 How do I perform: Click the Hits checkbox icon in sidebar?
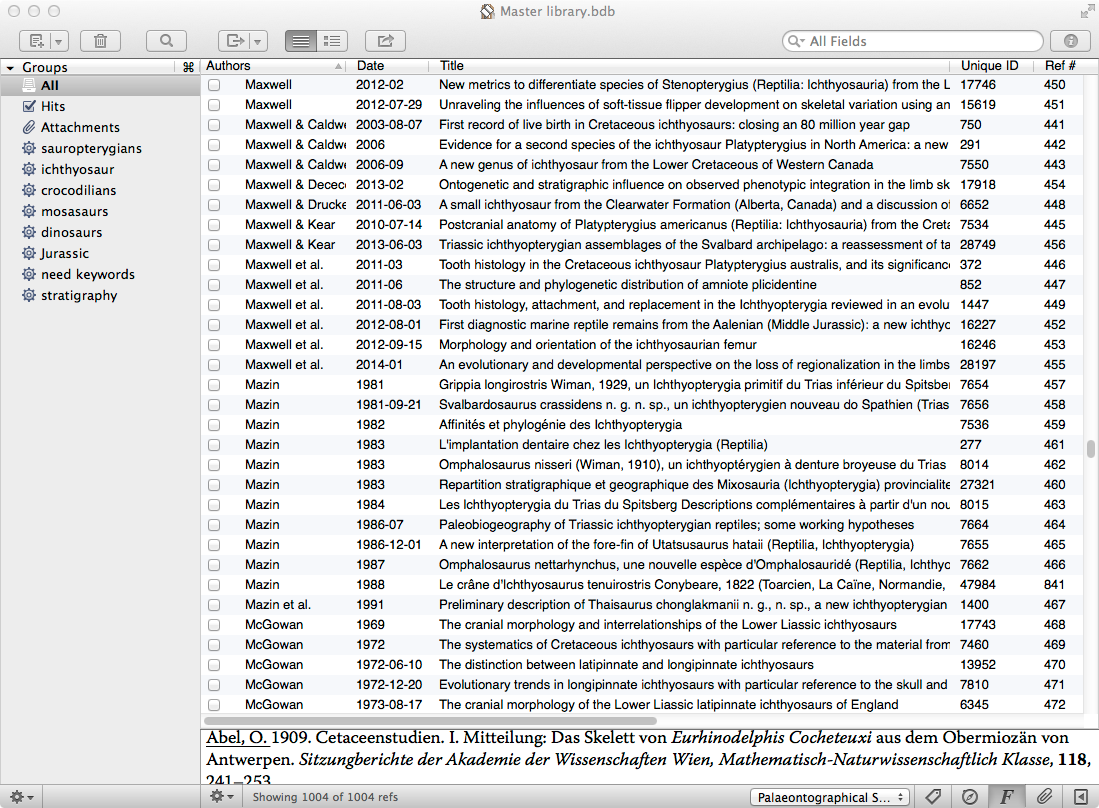coord(29,106)
